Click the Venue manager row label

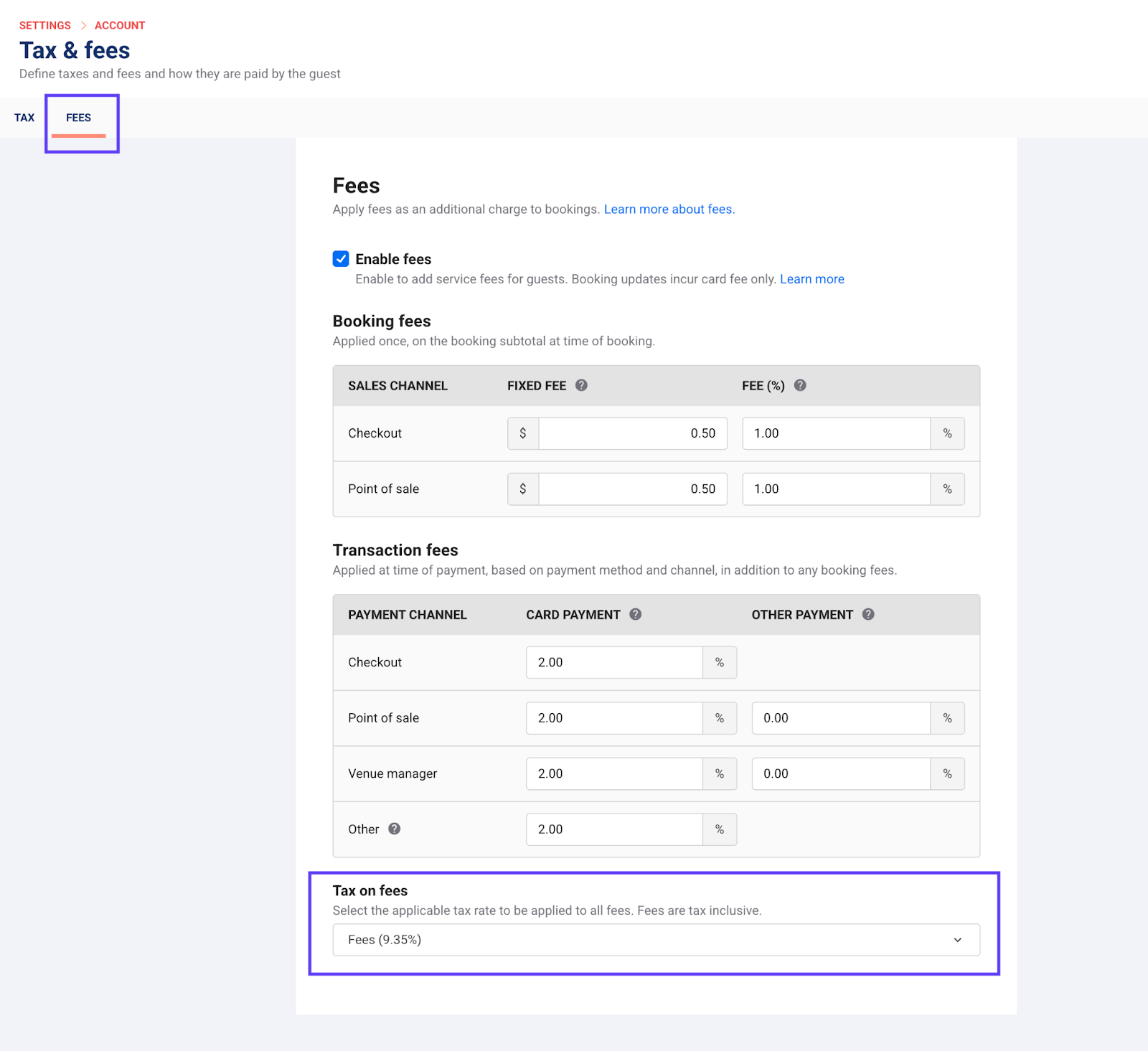pos(392,773)
